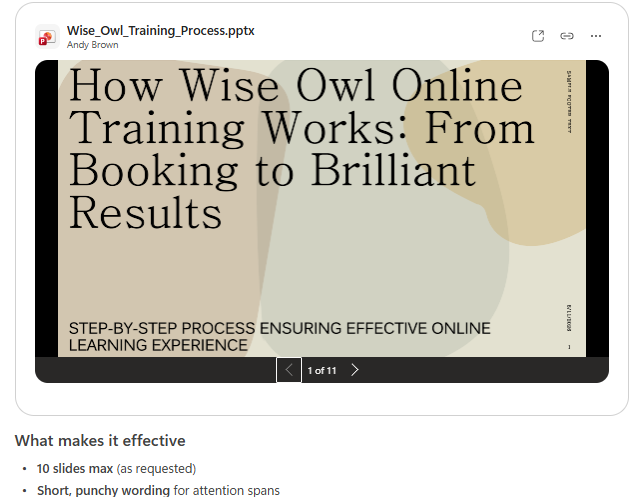The image size is (637, 497).
Task: Click the '10 slides max' bullet text
Action: [x=75, y=469]
